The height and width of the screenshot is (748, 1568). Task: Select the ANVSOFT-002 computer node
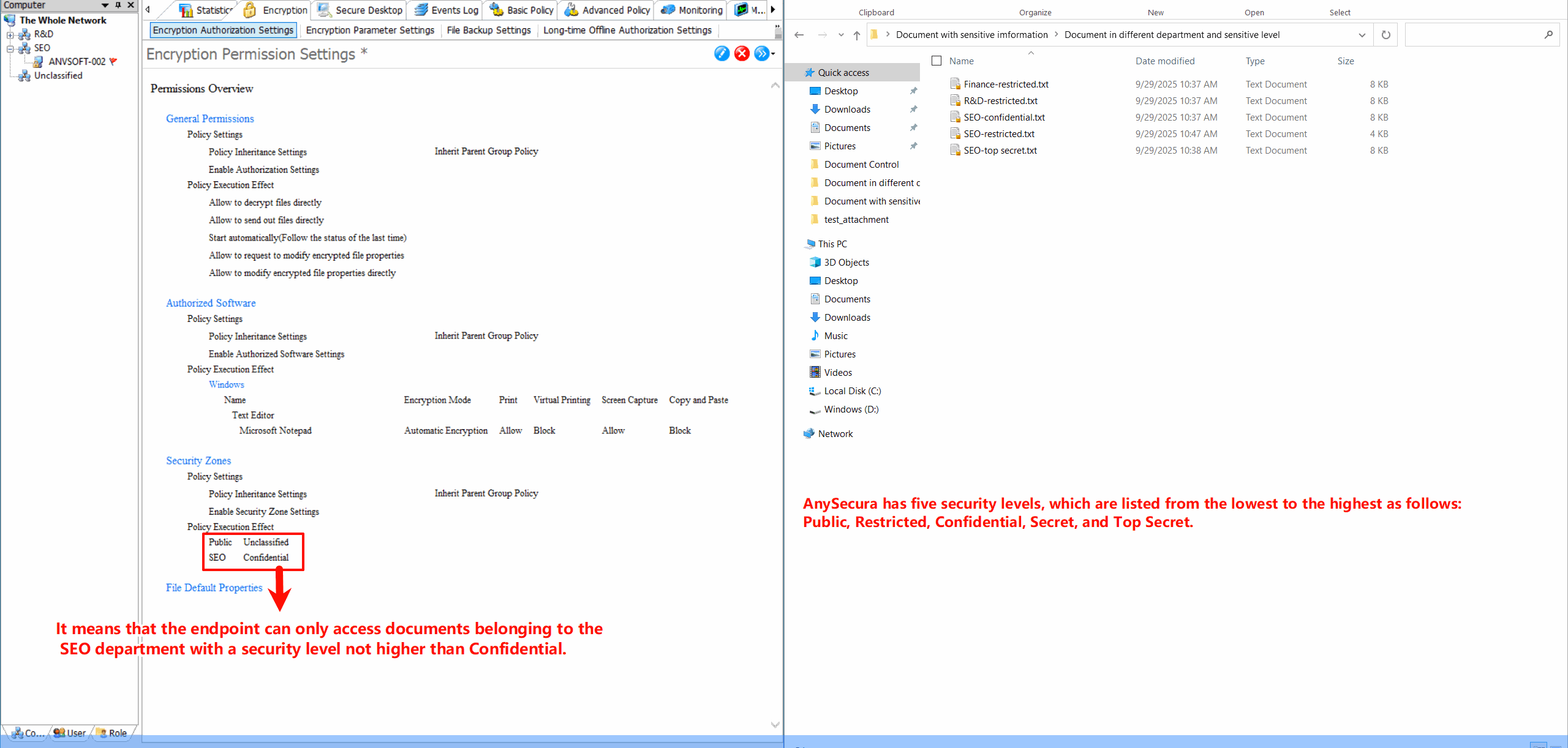click(77, 61)
